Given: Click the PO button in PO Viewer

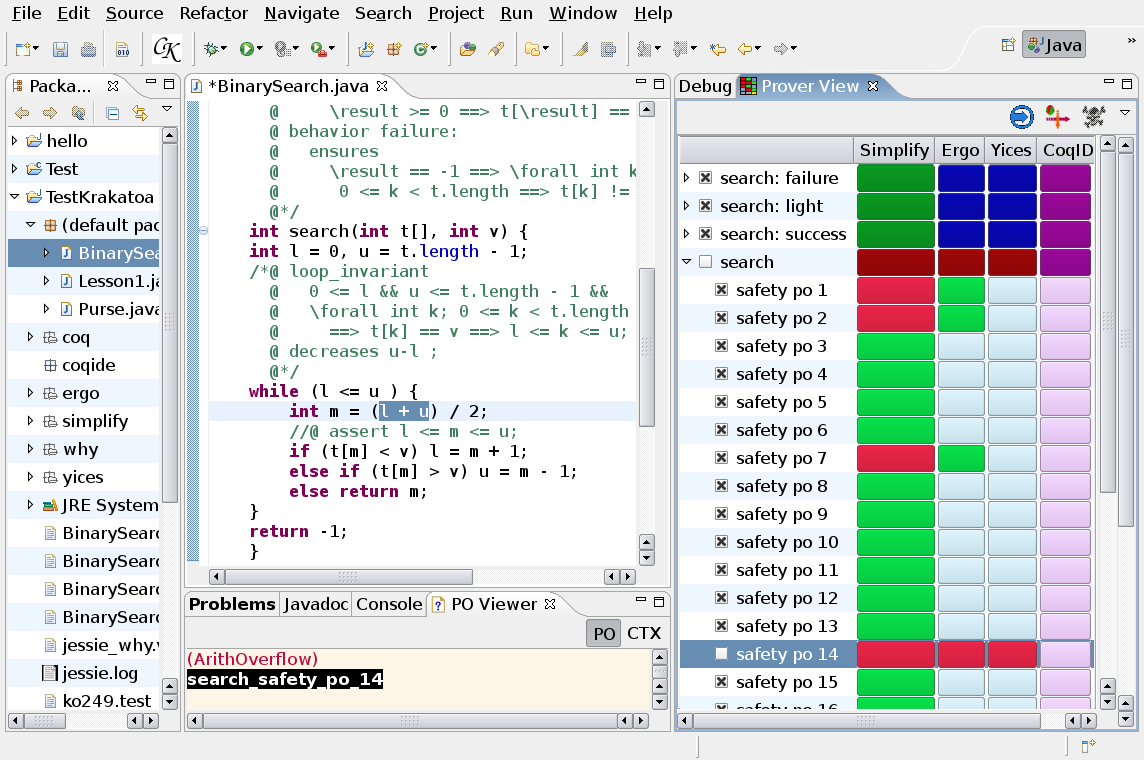Looking at the screenshot, I should (x=603, y=633).
